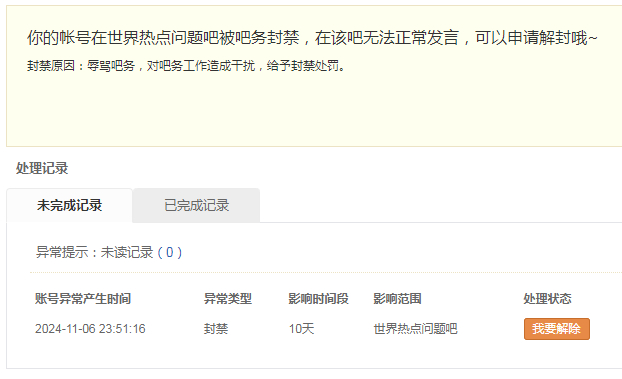Screen dimensions: 622x379
Task: Click the 处理记录 section heading
Action: (x=42, y=168)
